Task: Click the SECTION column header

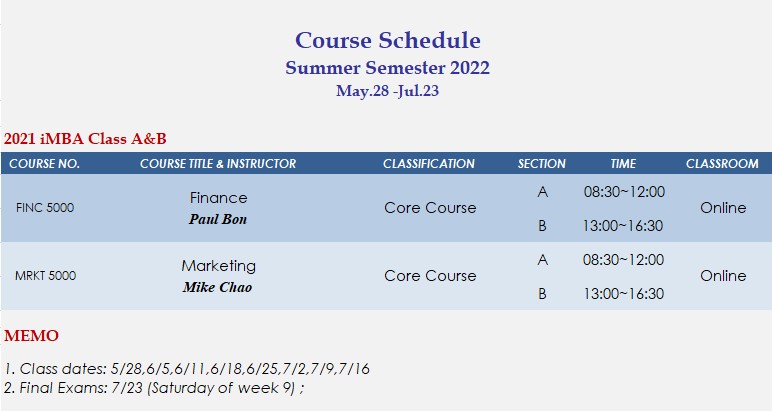Action: 542,164
